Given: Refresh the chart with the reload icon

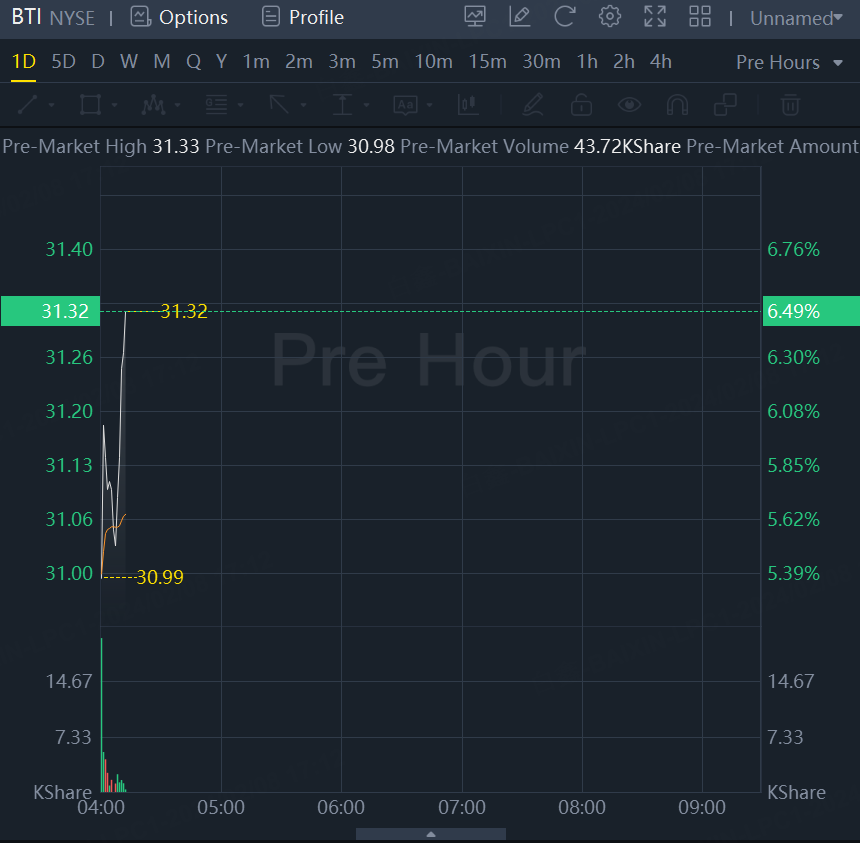Looking at the screenshot, I should [564, 16].
